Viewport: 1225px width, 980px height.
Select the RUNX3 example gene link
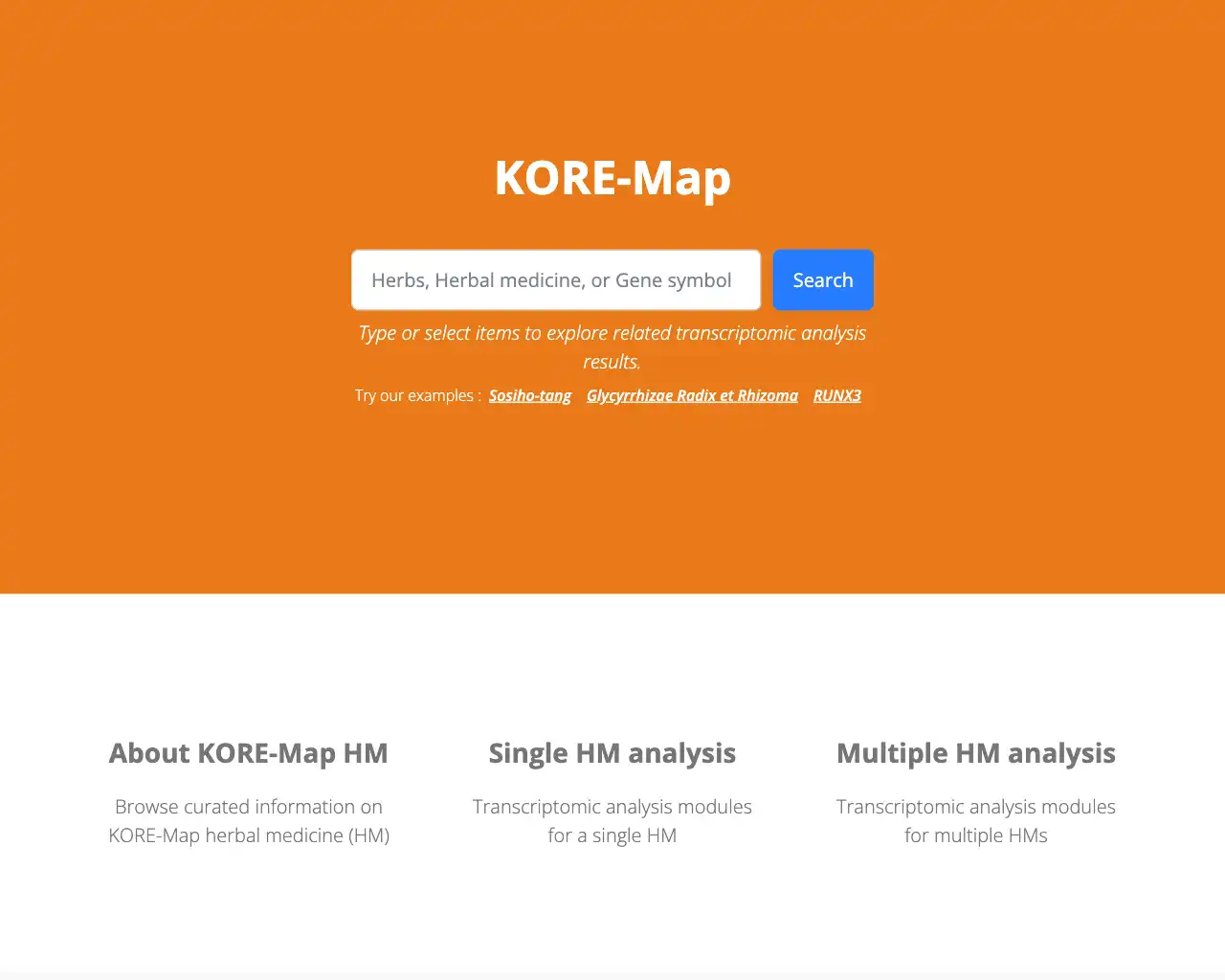pyautogui.click(x=837, y=395)
